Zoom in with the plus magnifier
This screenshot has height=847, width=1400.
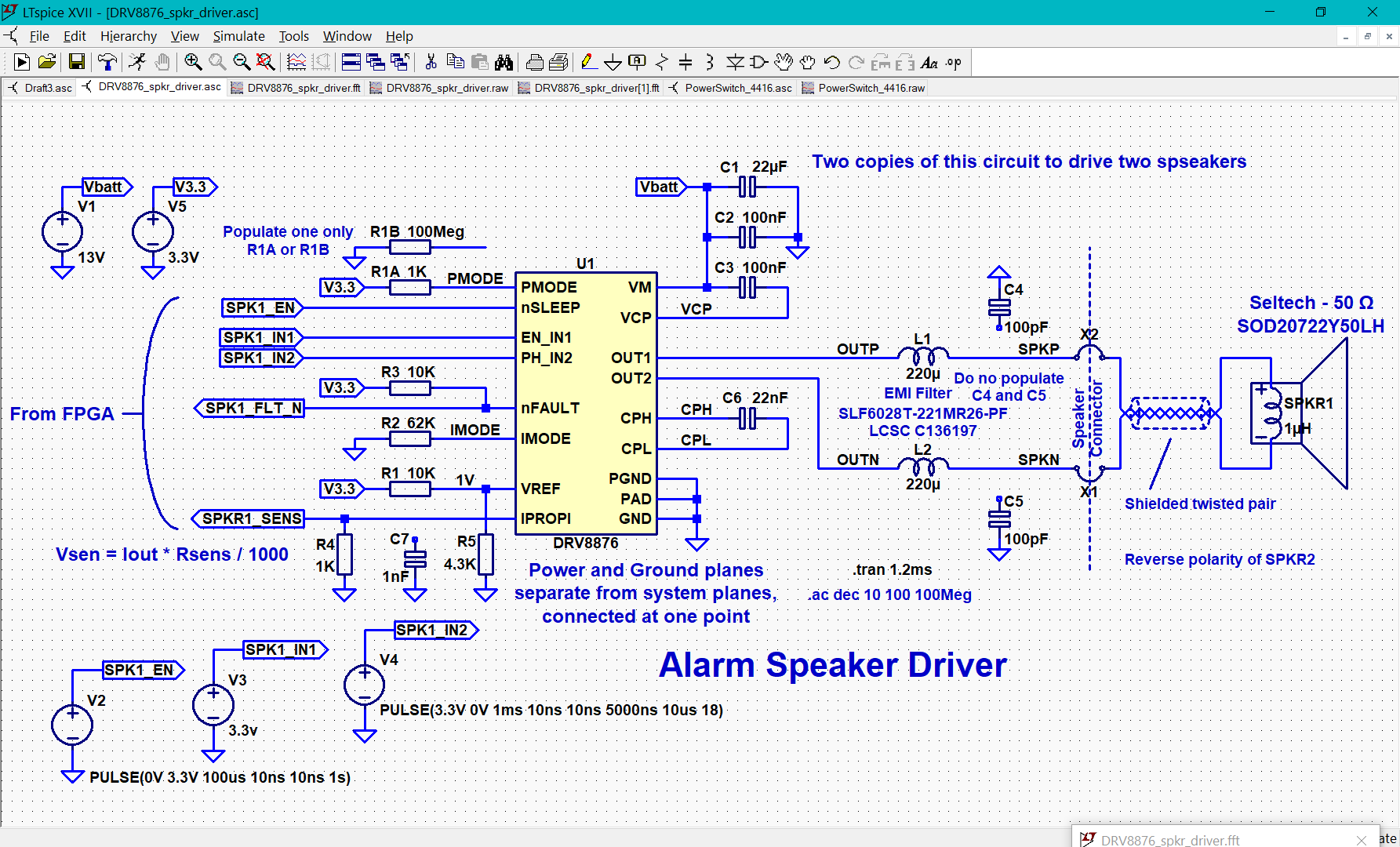[x=193, y=62]
